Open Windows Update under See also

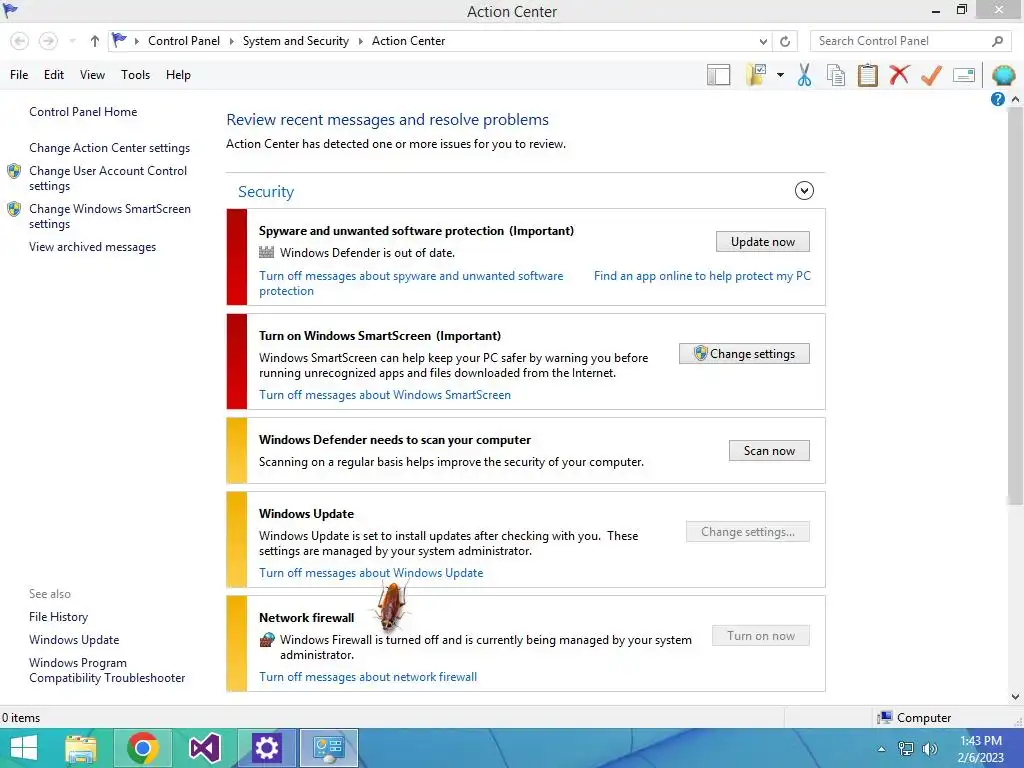[74, 639]
